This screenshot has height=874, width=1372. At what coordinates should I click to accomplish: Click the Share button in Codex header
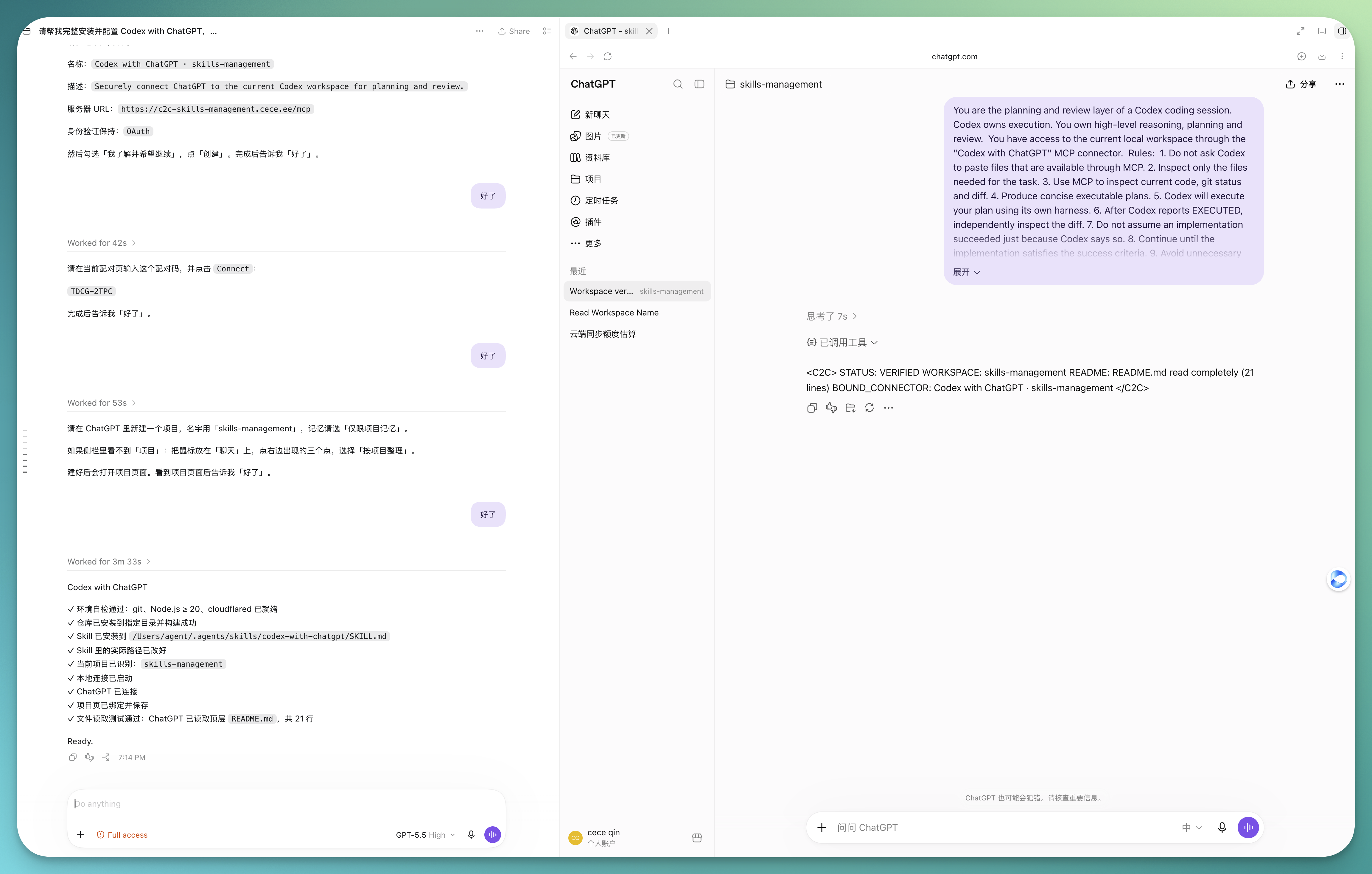click(x=513, y=31)
